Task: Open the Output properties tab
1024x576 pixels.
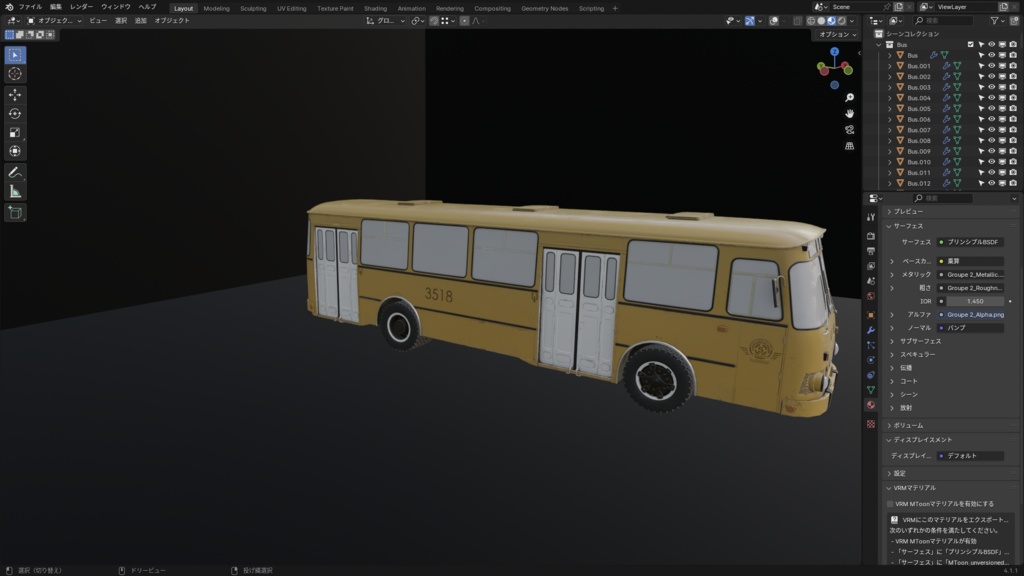Action: click(x=871, y=251)
